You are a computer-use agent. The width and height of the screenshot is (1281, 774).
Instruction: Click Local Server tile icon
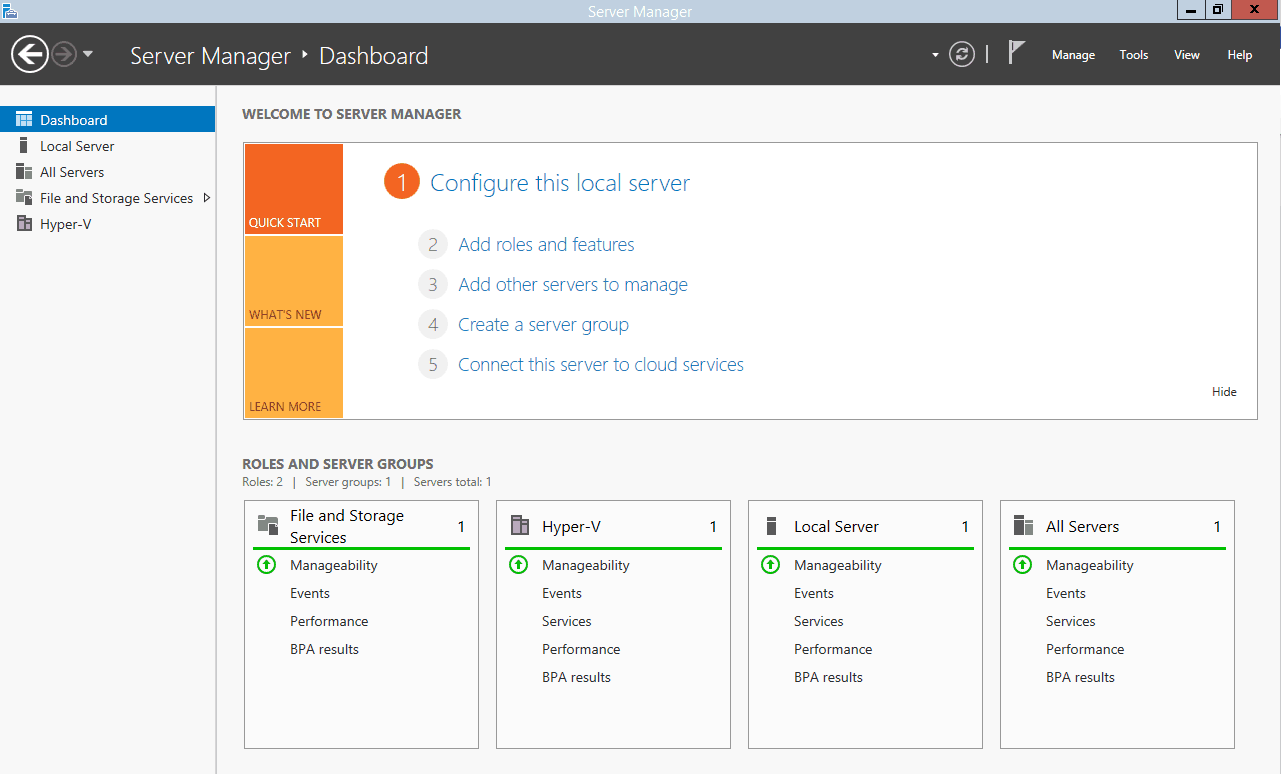click(x=771, y=525)
